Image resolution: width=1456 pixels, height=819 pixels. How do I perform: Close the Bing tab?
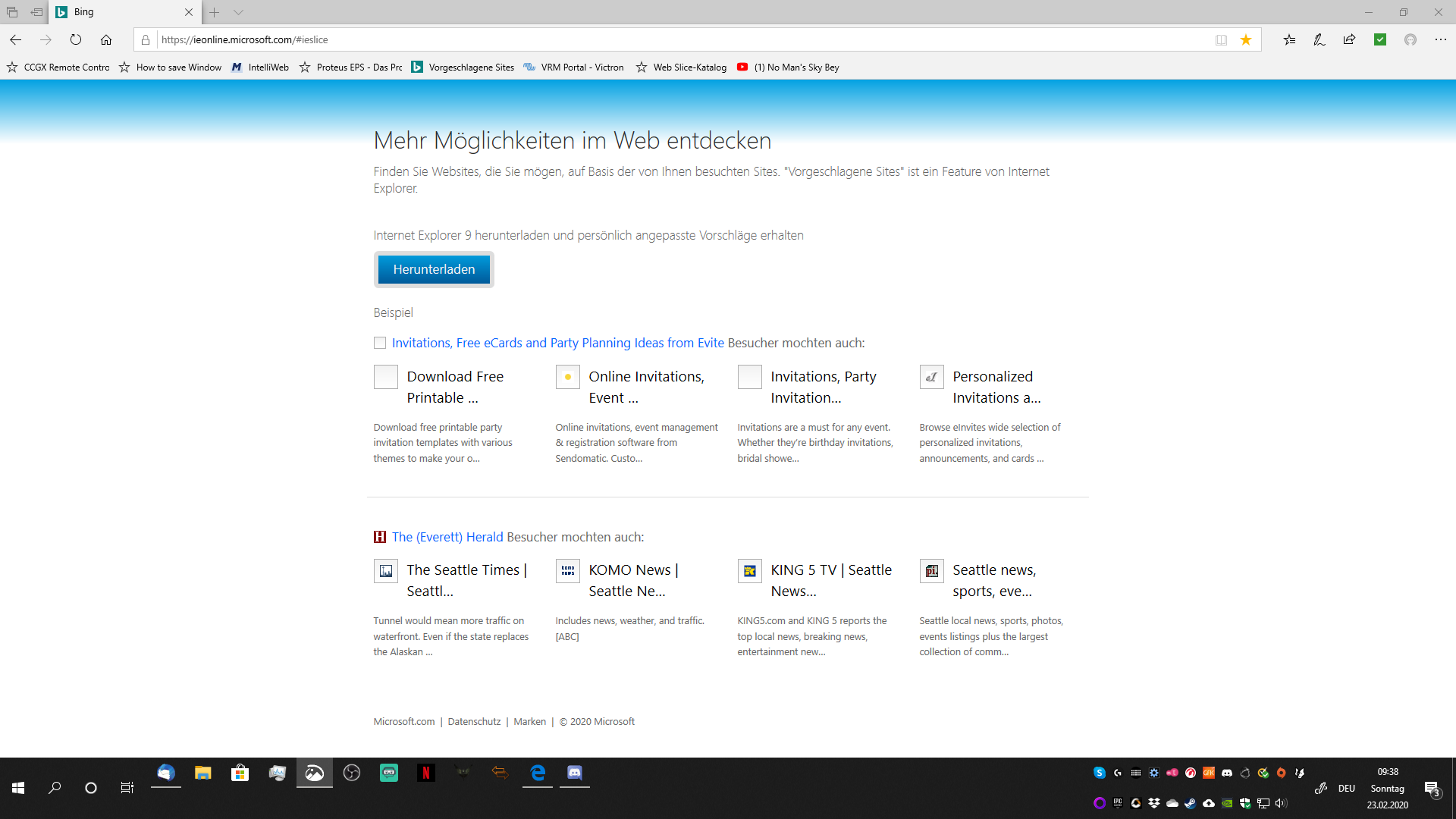189,12
